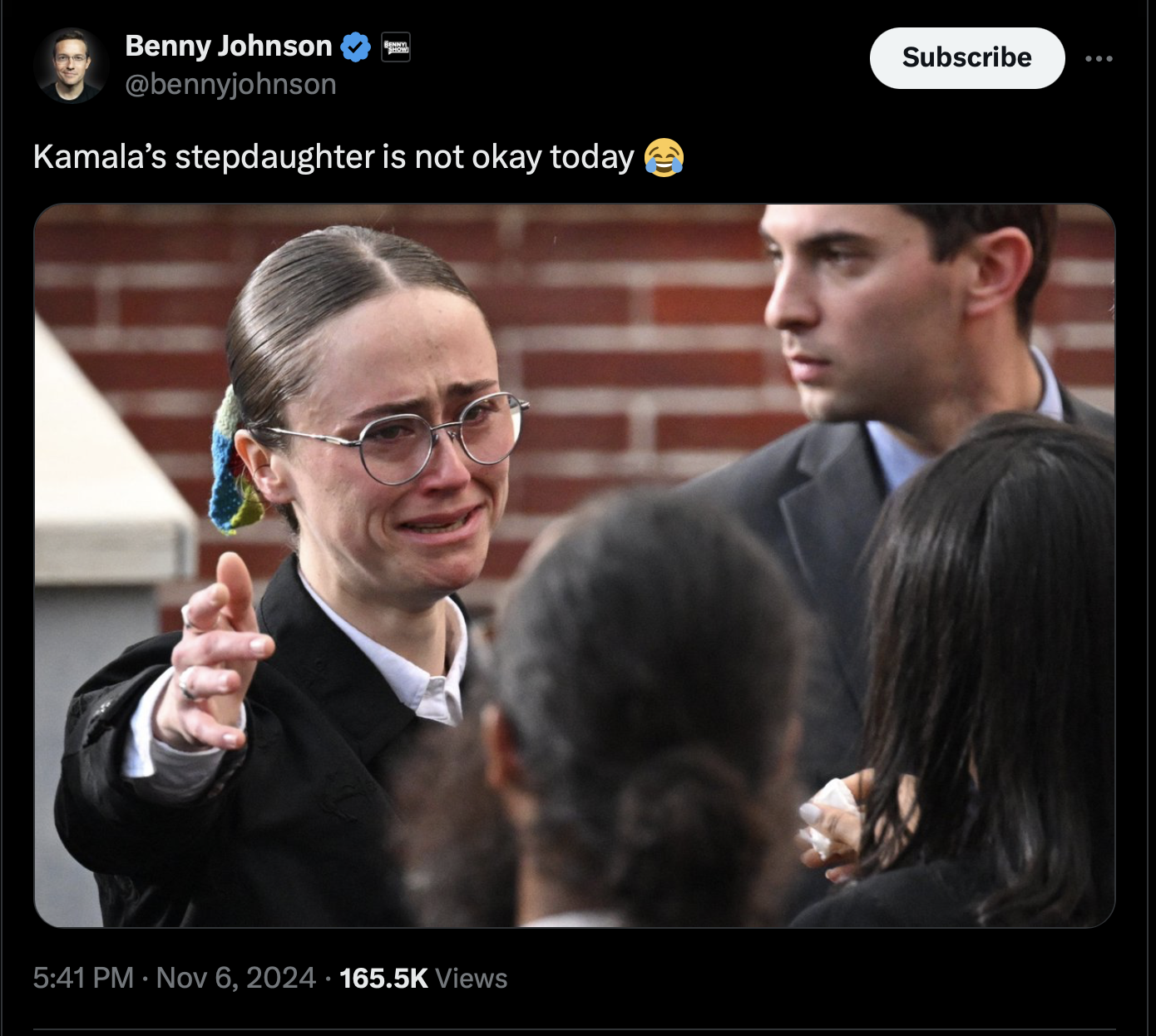Open the @bennyjohnson handle link

pyautogui.click(x=231, y=84)
